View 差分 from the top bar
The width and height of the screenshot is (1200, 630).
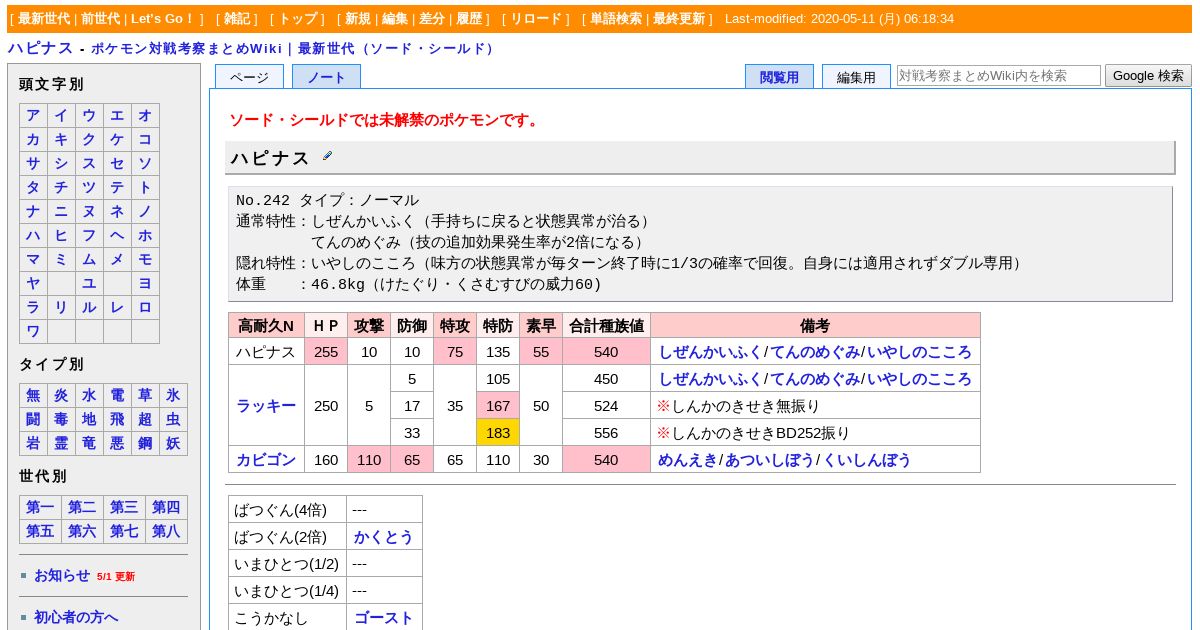click(432, 19)
